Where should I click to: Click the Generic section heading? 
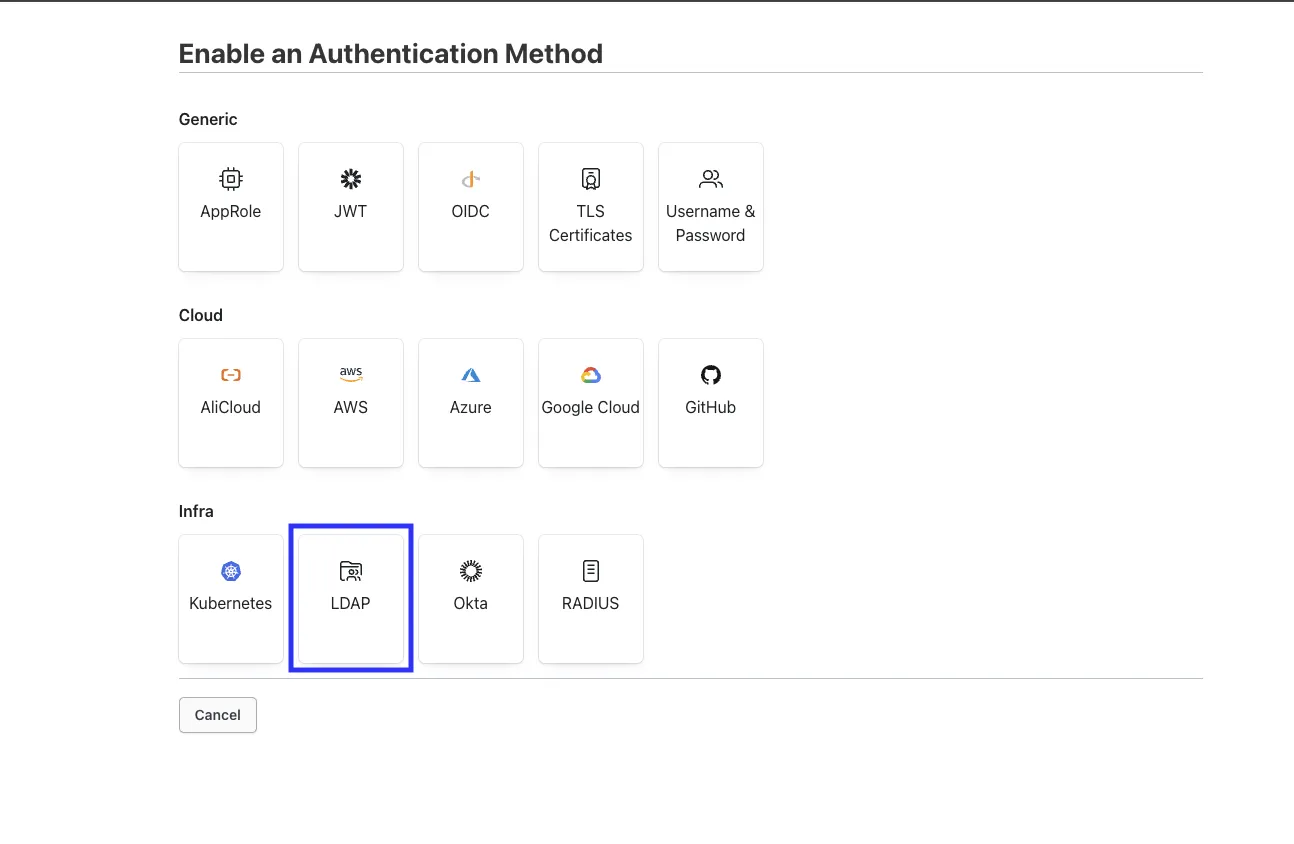tap(208, 119)
